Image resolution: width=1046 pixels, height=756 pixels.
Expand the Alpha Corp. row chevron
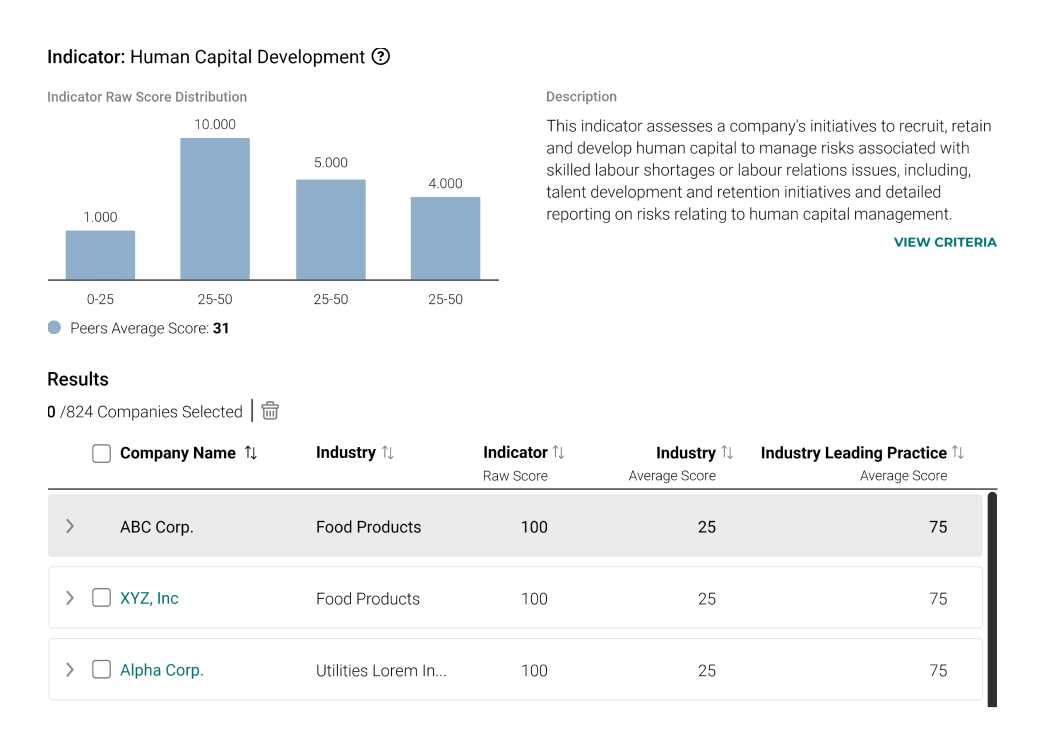(69, 670)
